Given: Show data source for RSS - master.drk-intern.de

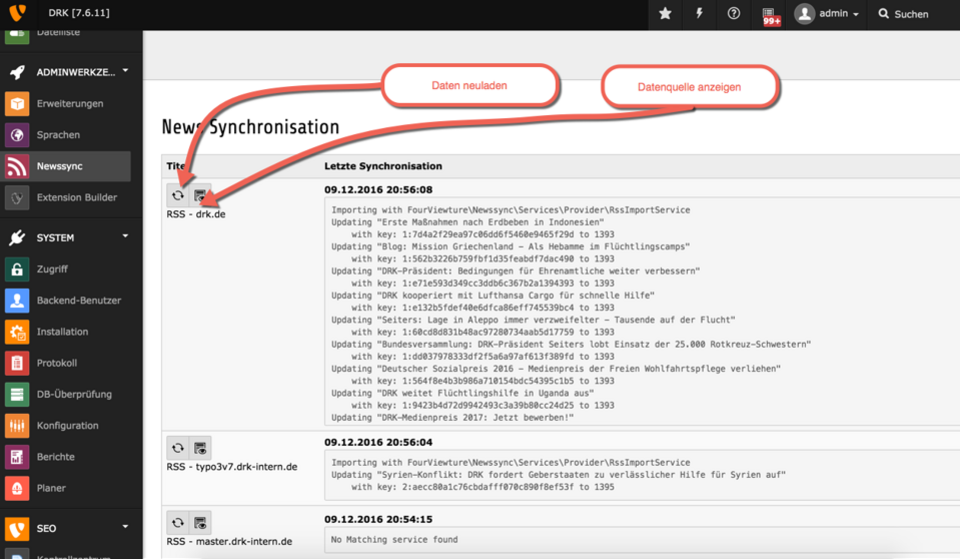Looking at the screenshot, I should click(201, 523).
